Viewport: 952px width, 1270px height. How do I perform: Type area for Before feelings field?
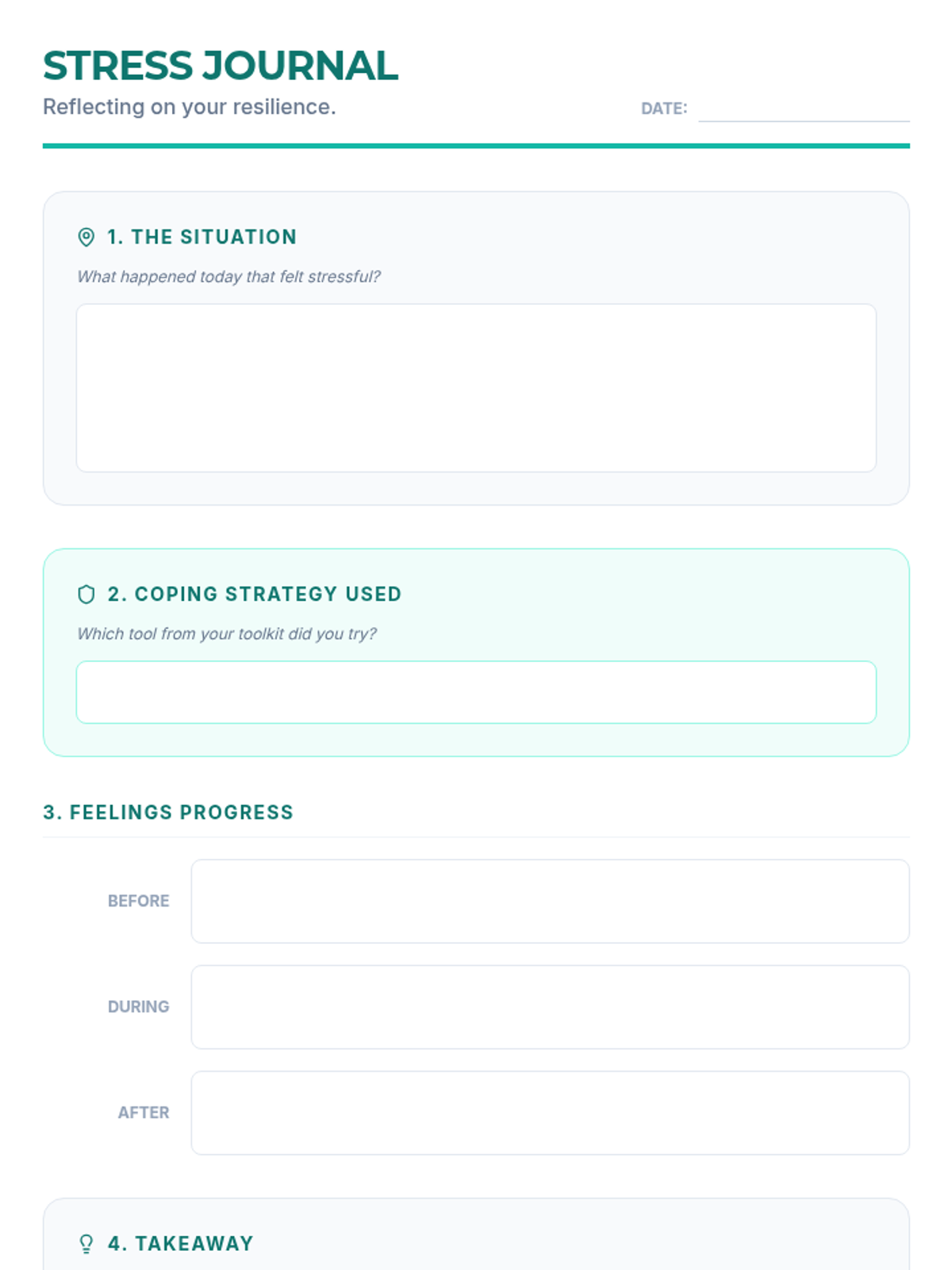550,901
